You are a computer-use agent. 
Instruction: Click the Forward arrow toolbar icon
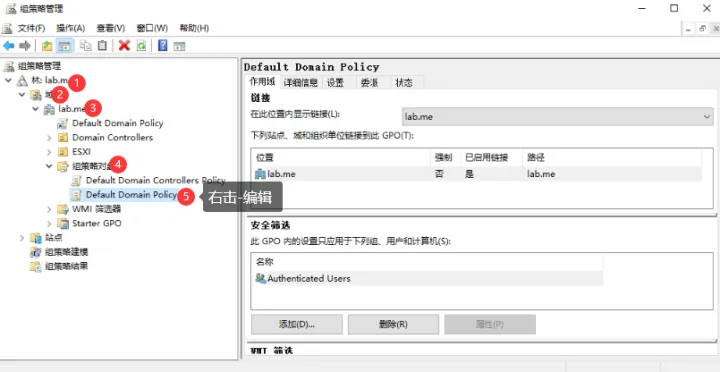pos(25,45)
